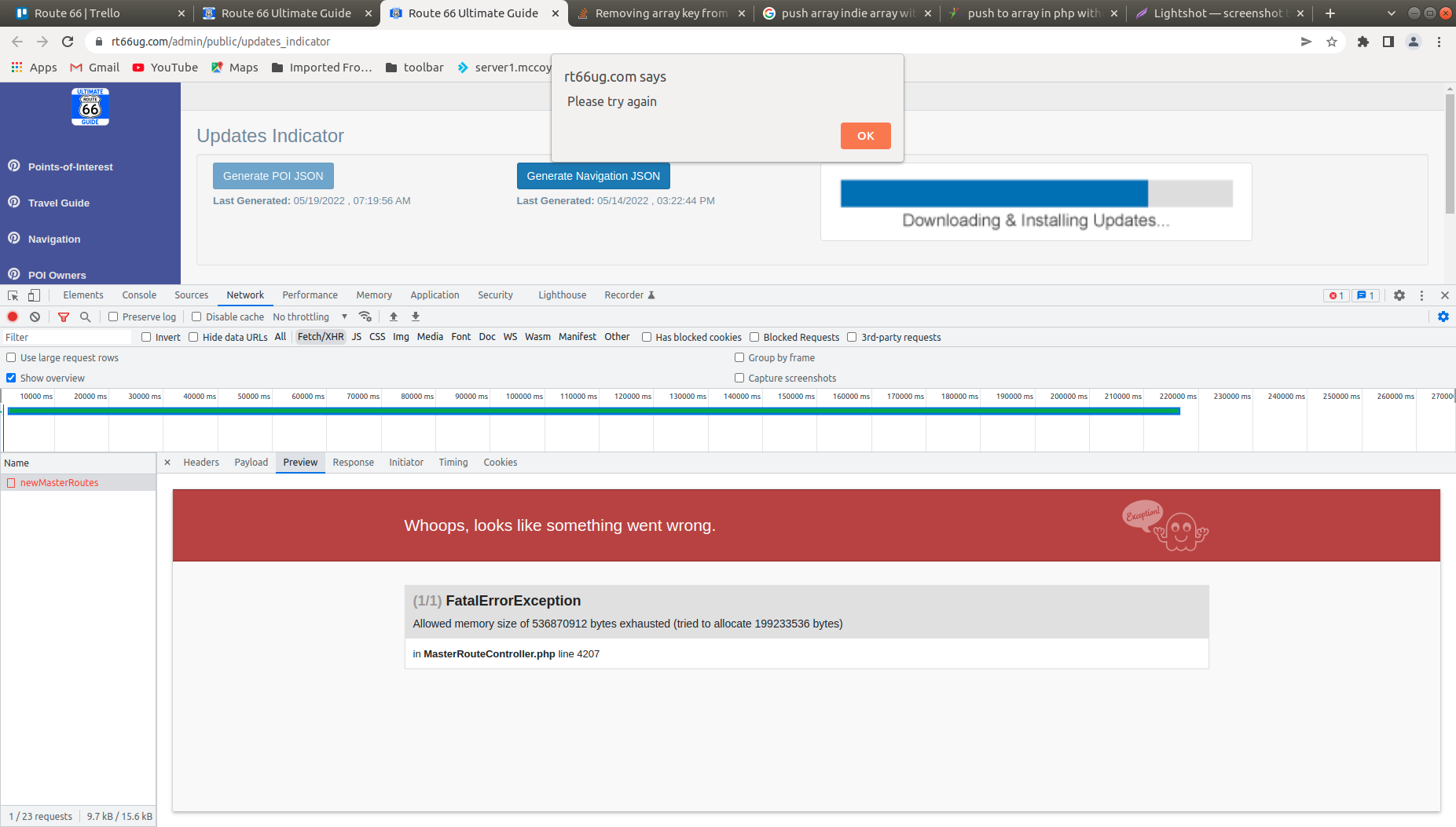
Task: Open DevTools settings gear icon
Action: [1399, 295]
